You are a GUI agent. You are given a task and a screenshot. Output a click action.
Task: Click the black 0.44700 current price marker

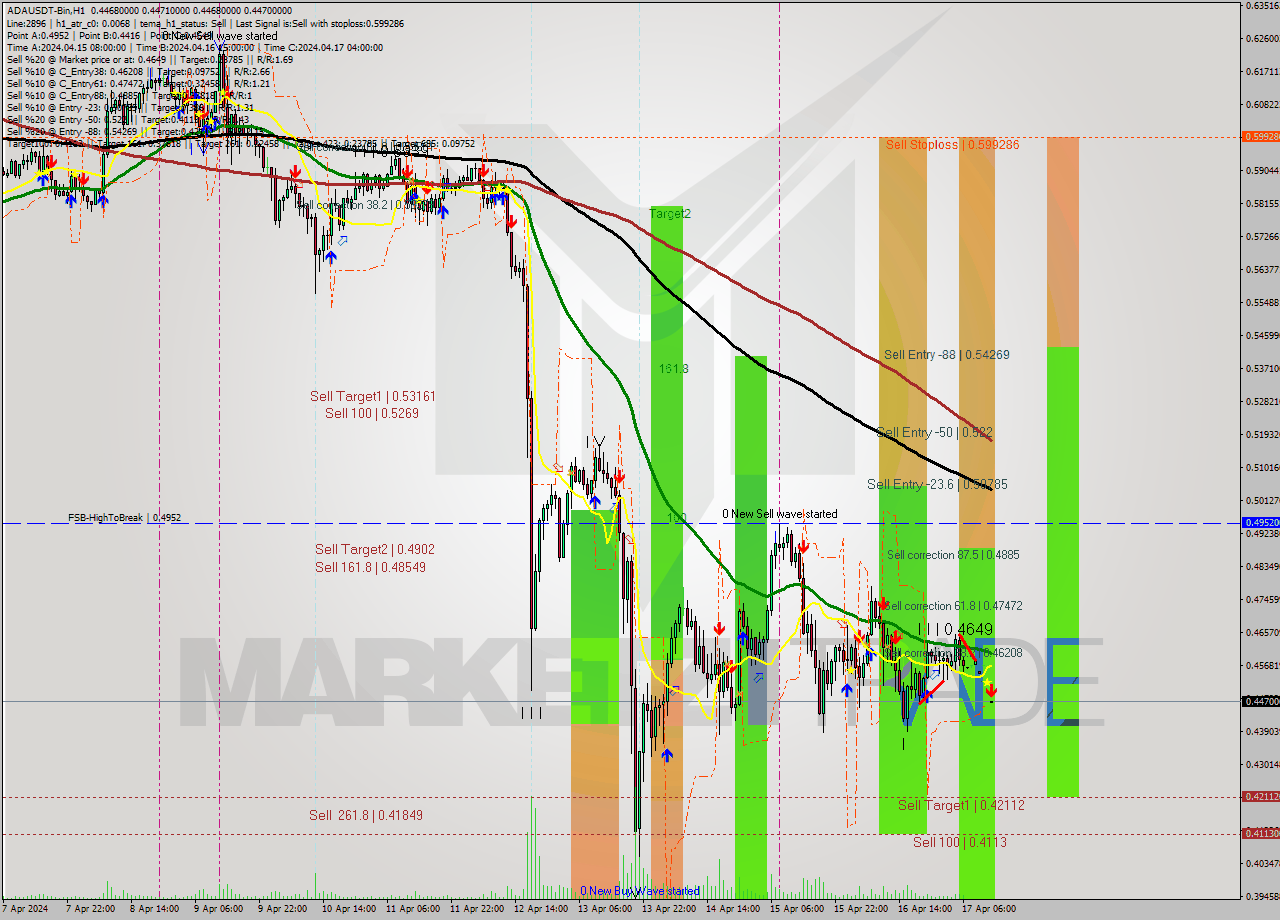(x=1260, y=701)
